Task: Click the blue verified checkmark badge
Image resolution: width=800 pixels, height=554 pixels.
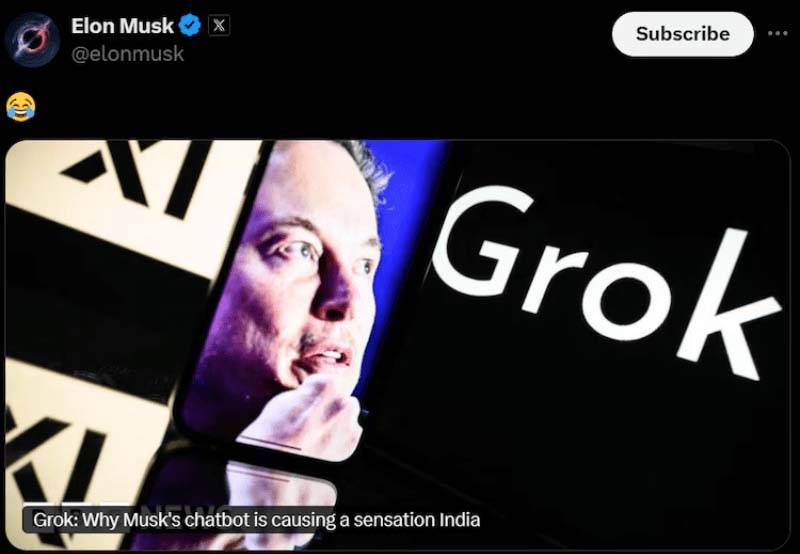Action: (190, 25)
